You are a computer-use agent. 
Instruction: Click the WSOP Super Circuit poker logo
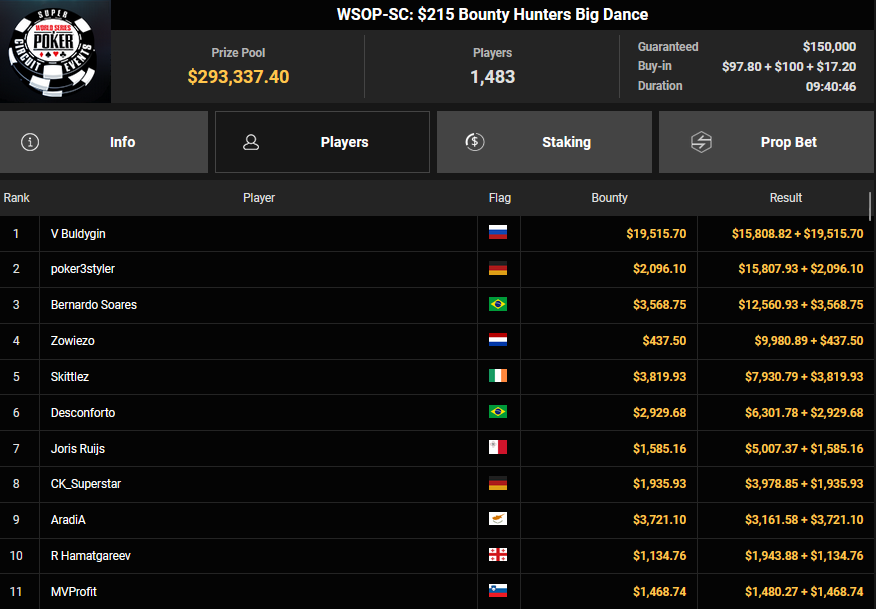pyautogui.click(x=55, y=52)
